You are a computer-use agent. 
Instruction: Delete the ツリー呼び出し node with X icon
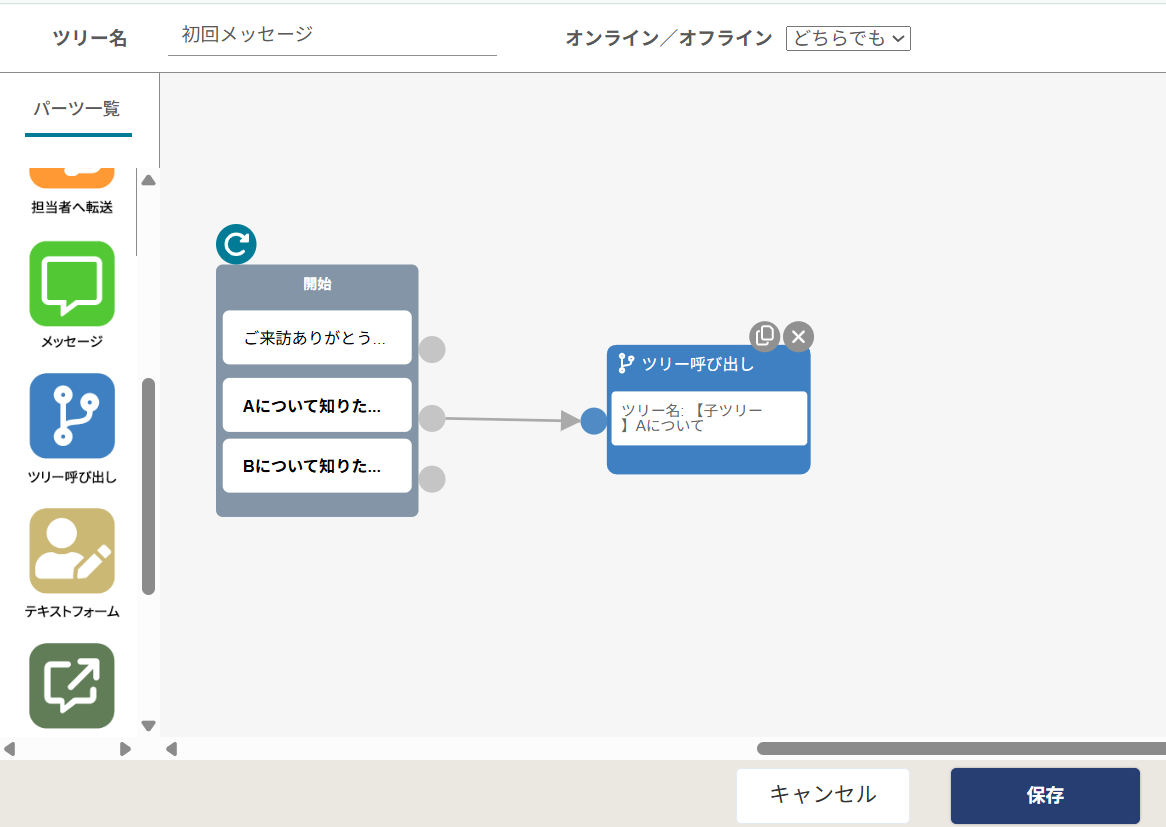(799, 337)
